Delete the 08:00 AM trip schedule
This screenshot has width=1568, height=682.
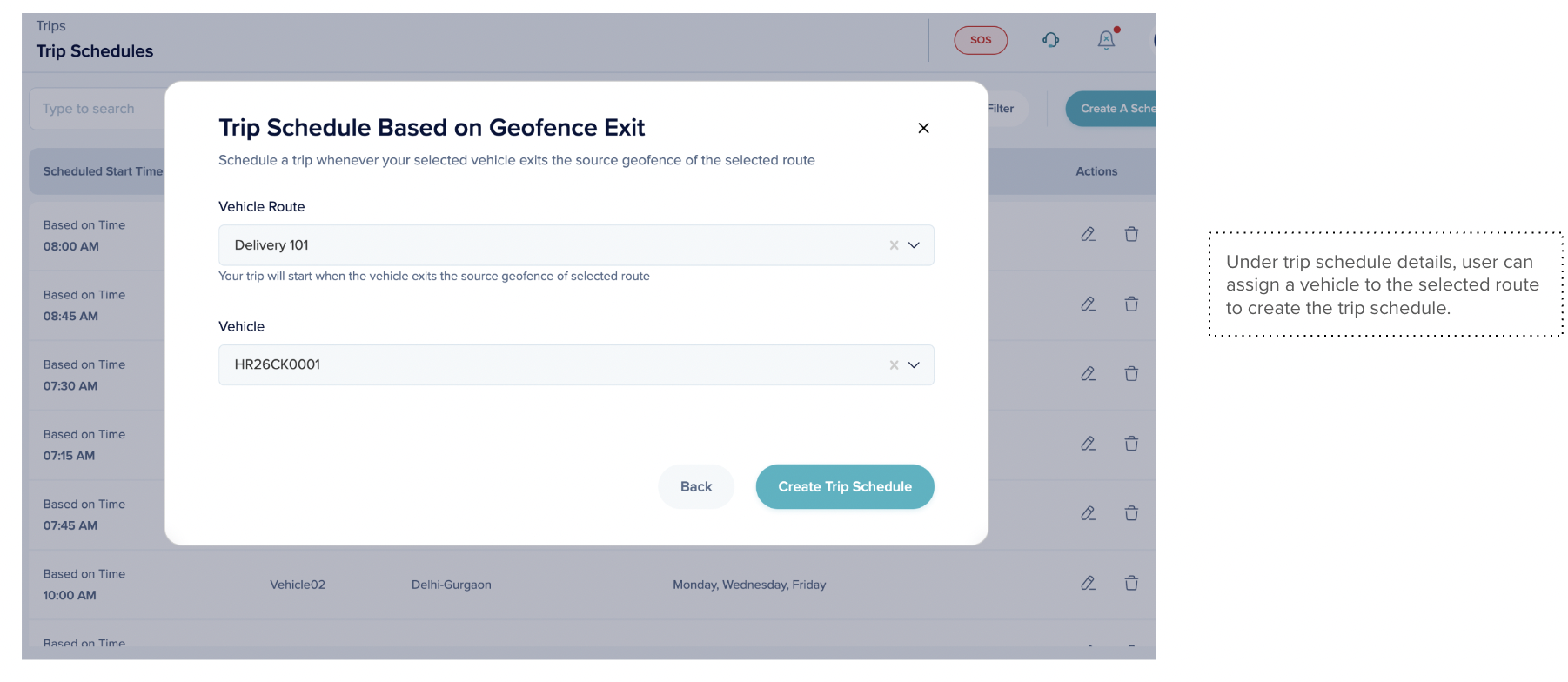tap(1131, 234)
